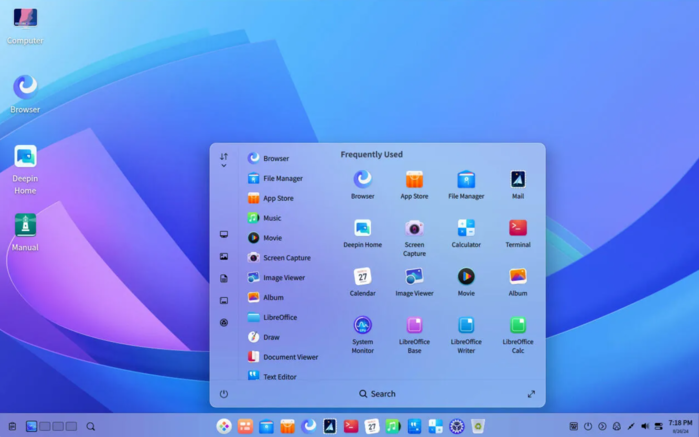Screen dimensions: 699x437
Task: Open the Trash icon in the dock
Action: click(x=478, y=426)
